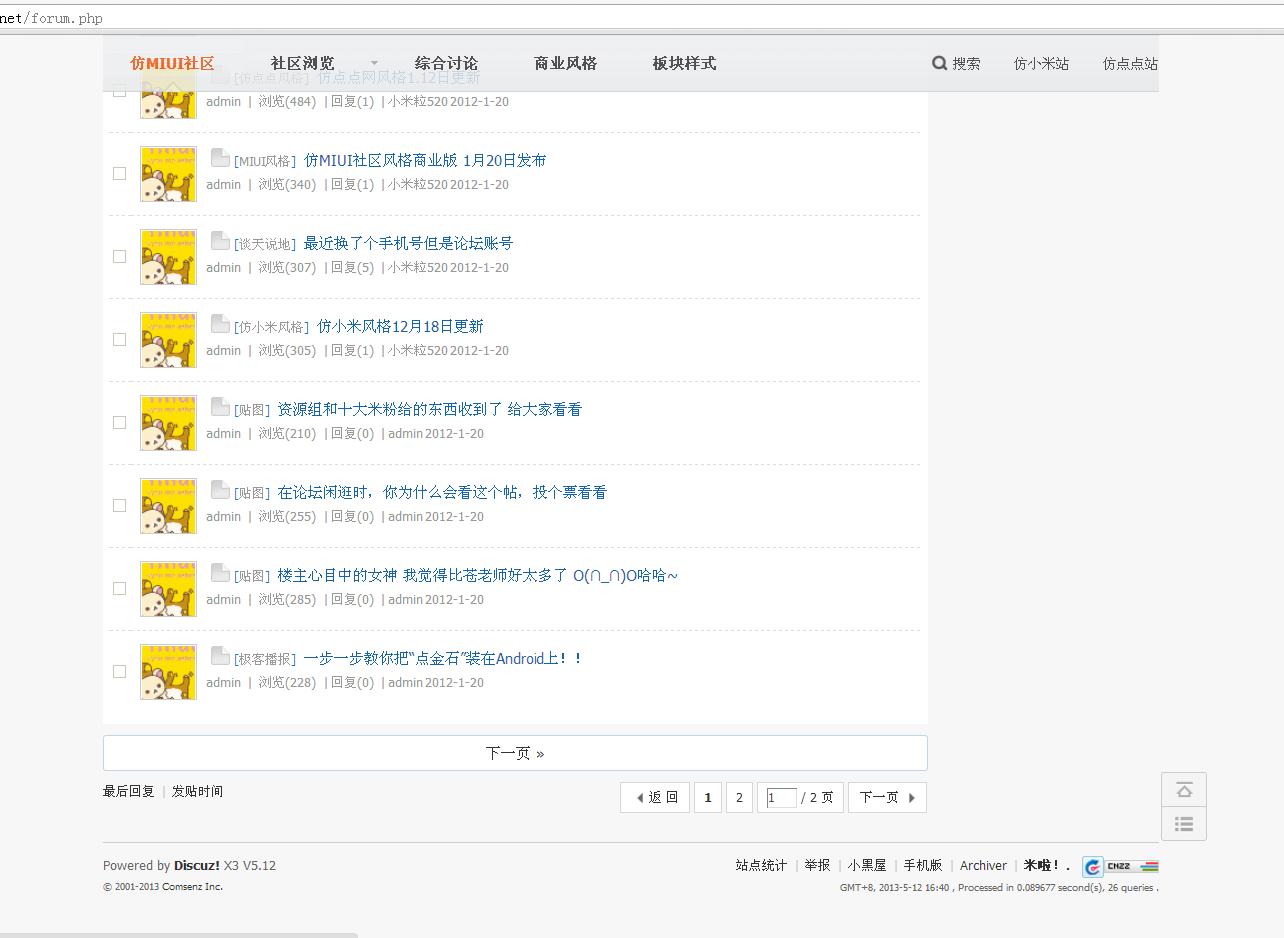Open avatar of 最近换了个手机号 thread

pyautogui.click(x=168, y=257)
